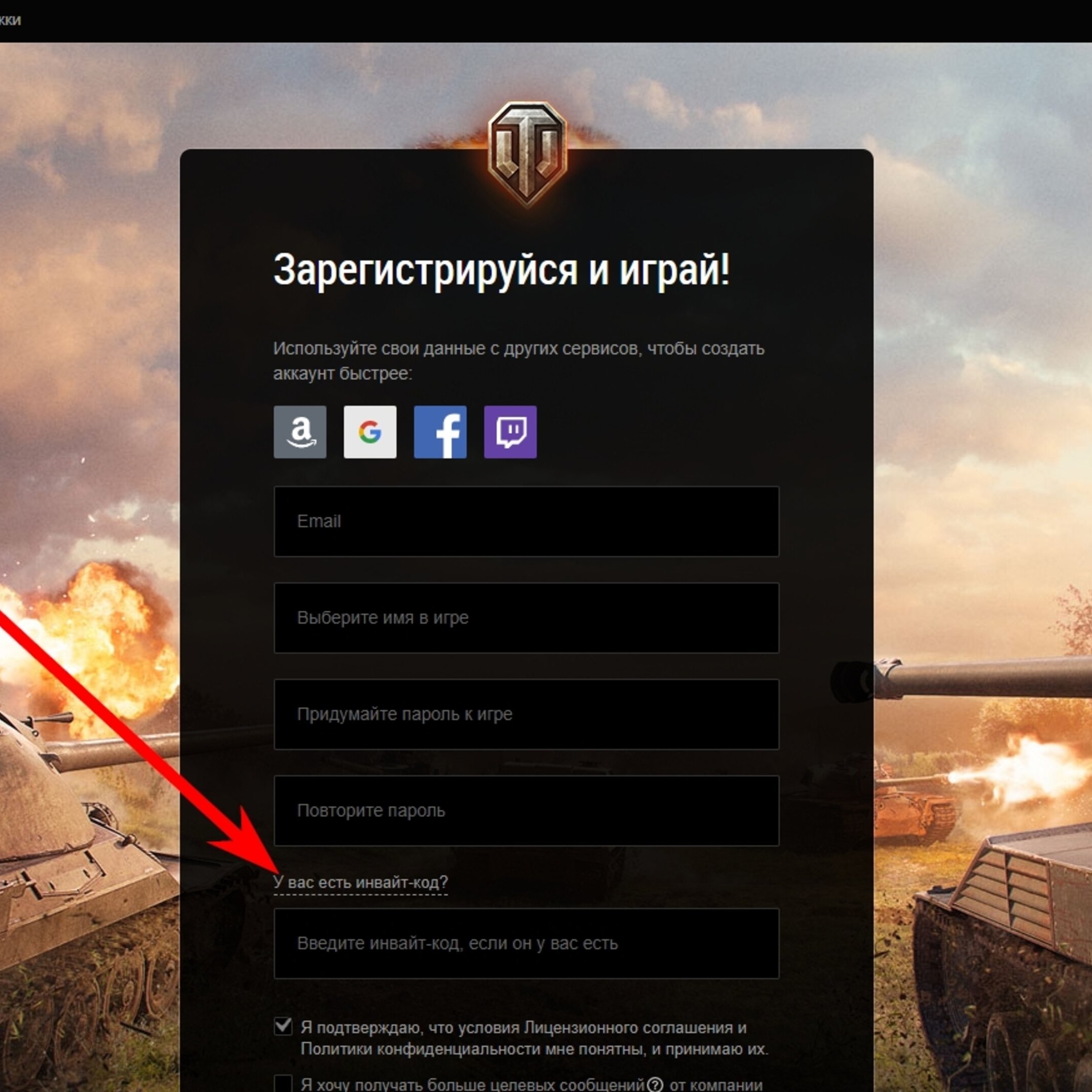This screenshot has height=1092, width=1092.
Task: Collapse the 'У вас есть инвайт-код?' link
Action: [360, 882]
